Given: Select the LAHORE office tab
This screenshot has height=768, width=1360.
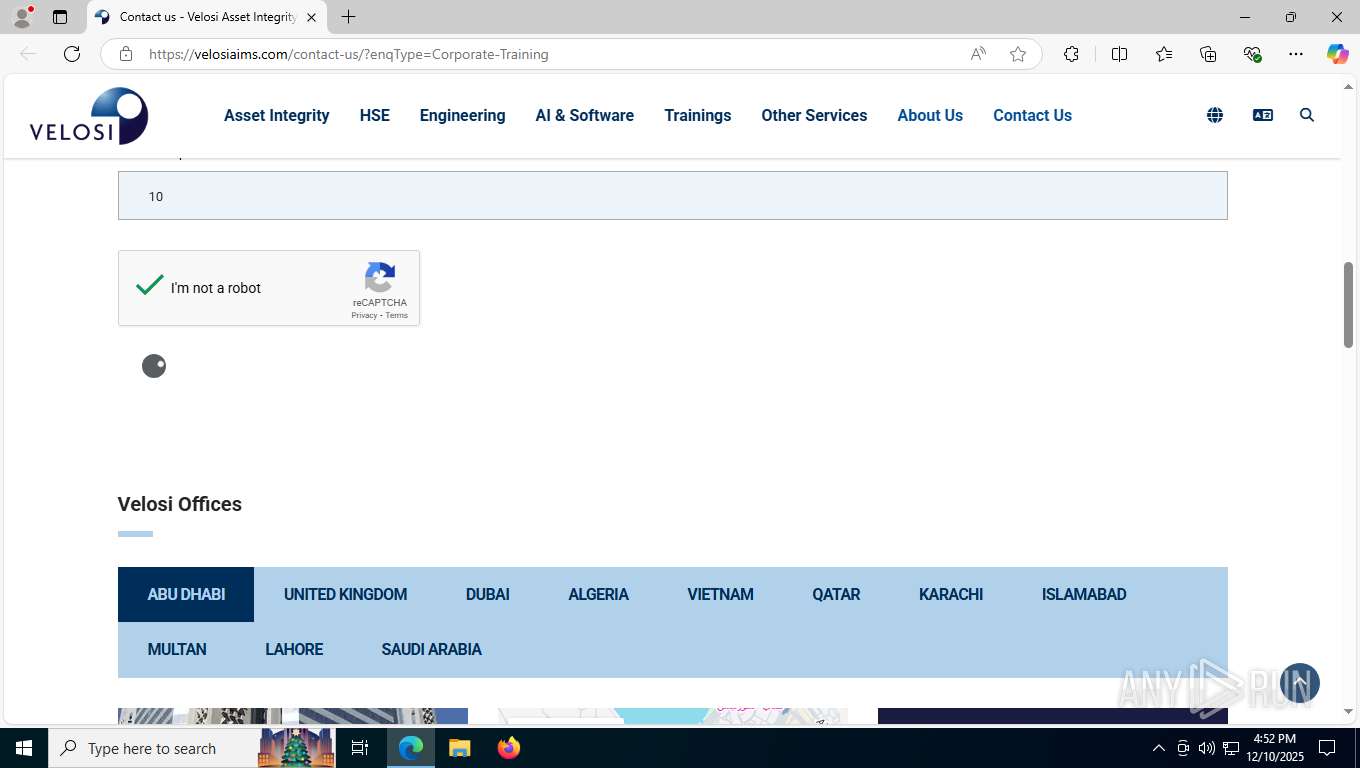Looking at the screenshot, I should (x=294, y=649).
